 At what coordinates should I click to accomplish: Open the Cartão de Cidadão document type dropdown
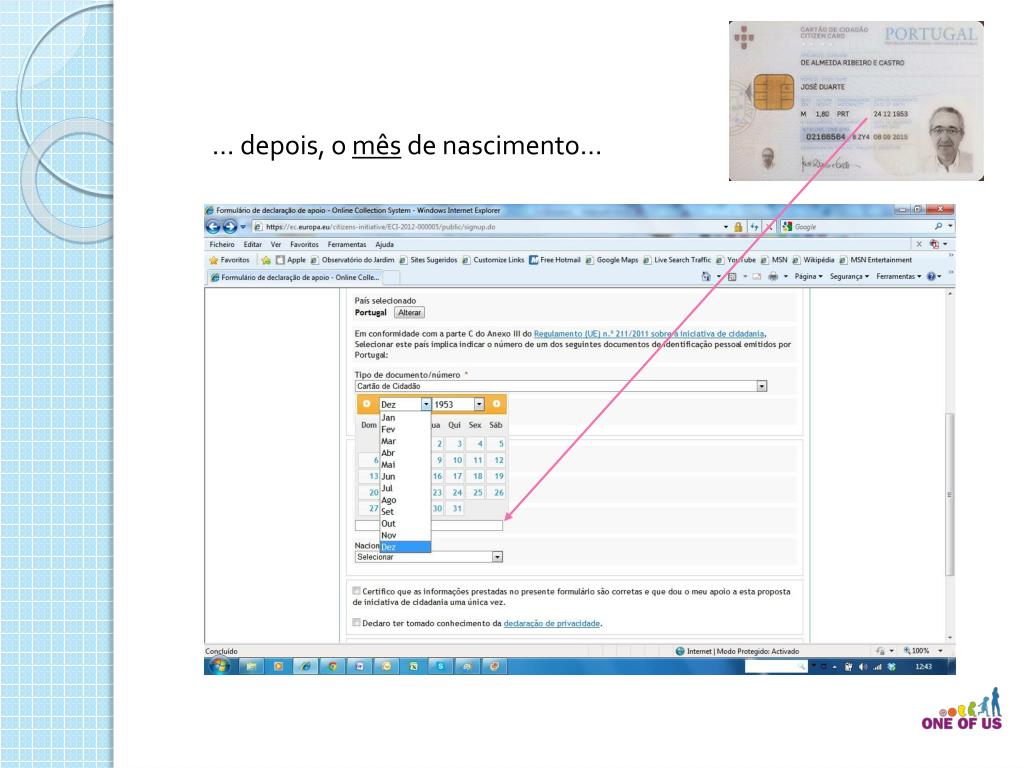point(560,386)
